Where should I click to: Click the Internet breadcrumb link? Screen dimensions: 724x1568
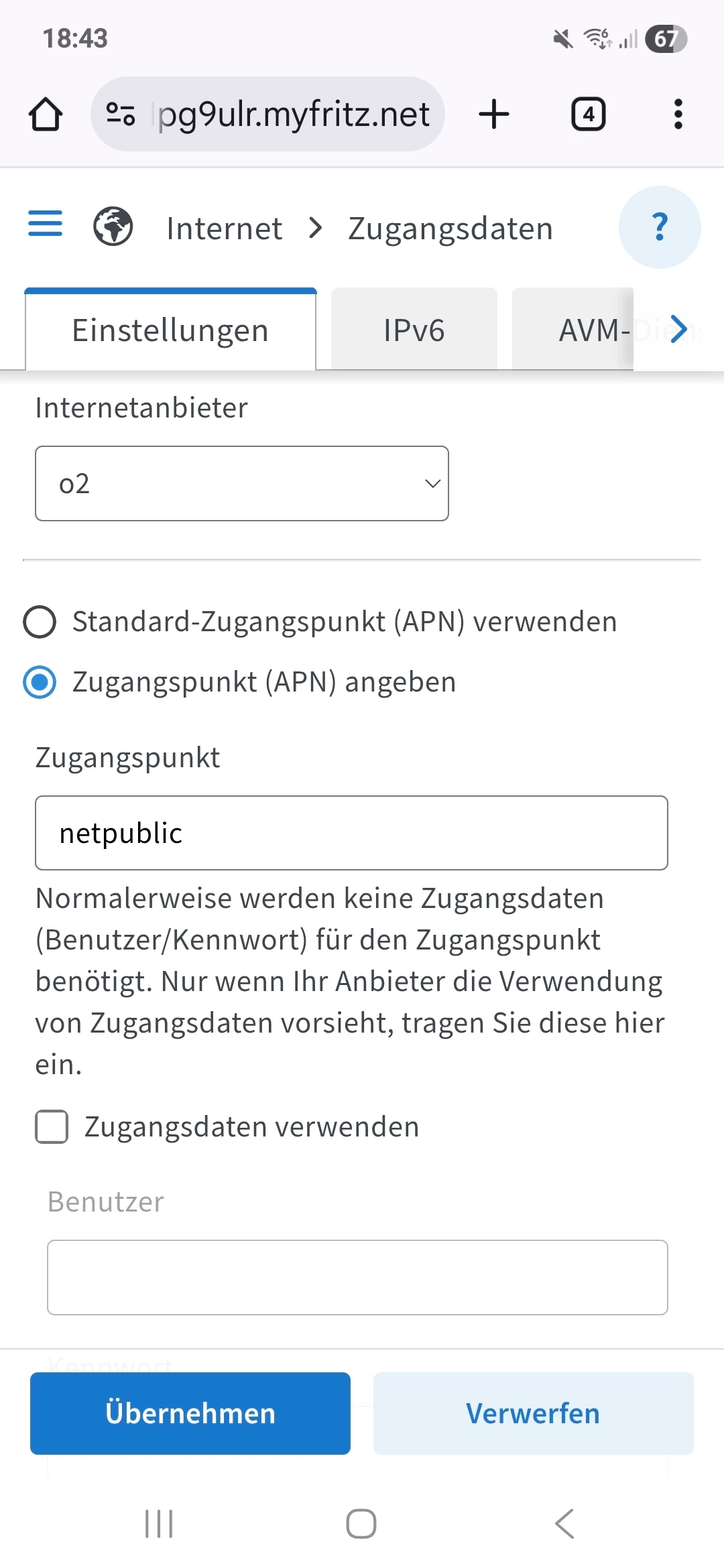click(x=224, y=228)
